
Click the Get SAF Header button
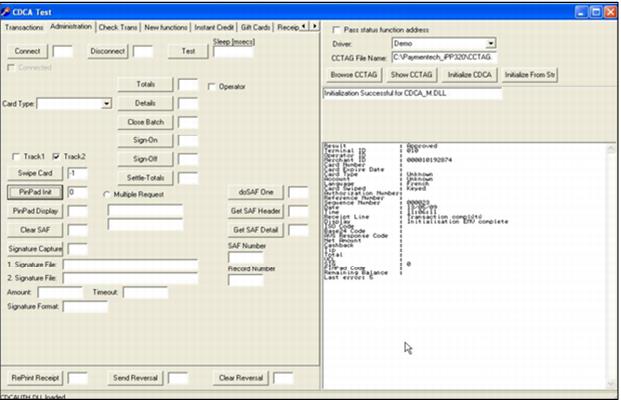tap(256, 211)
